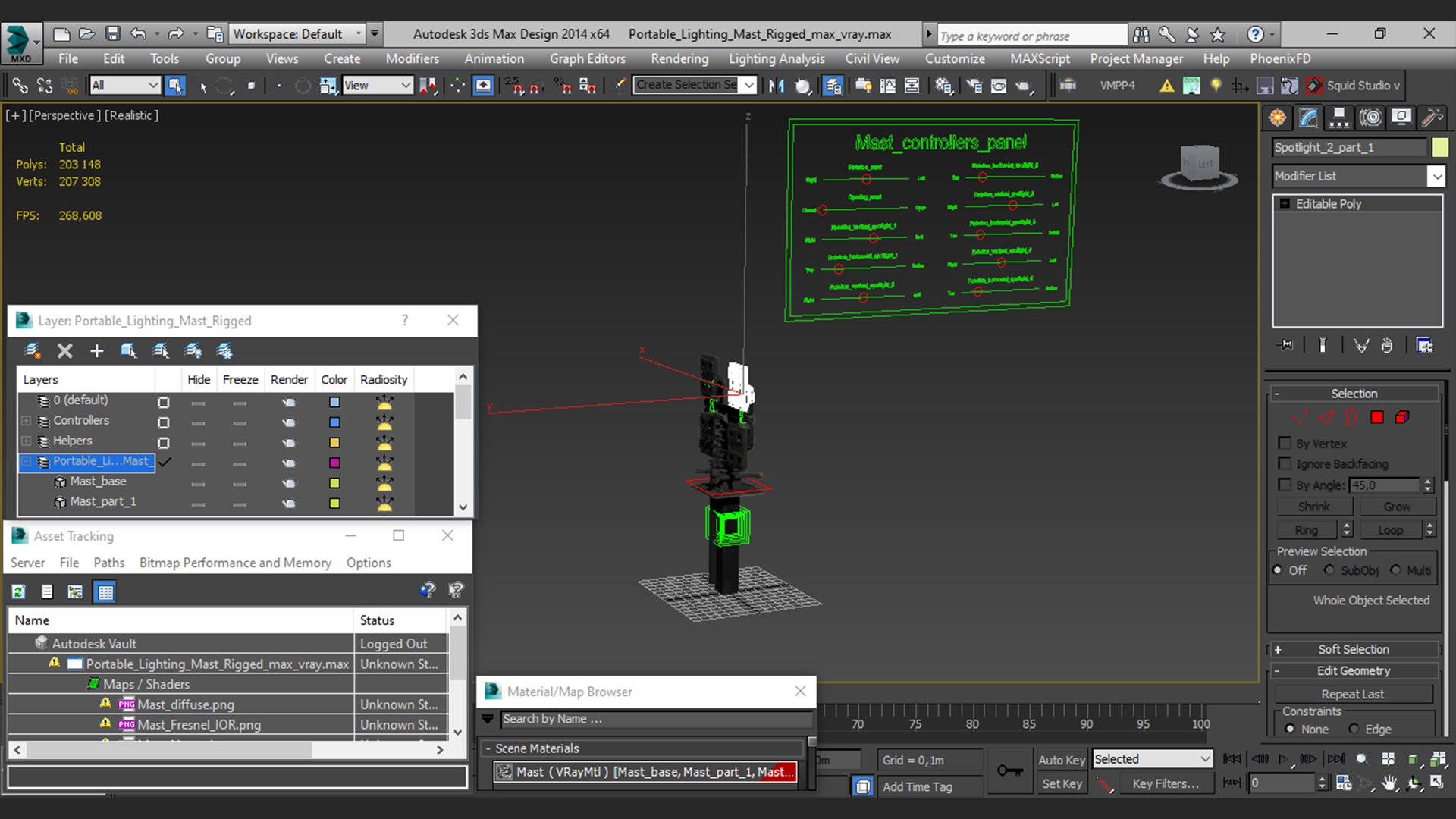Open Bitmap Performance and Memory menu
Viewport: 1456px width, 819px height.
click(x=235, y=563)
